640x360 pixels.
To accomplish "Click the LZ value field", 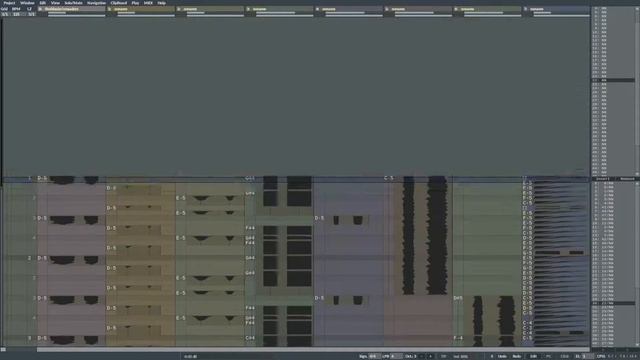I will click(x=31, y=14).
